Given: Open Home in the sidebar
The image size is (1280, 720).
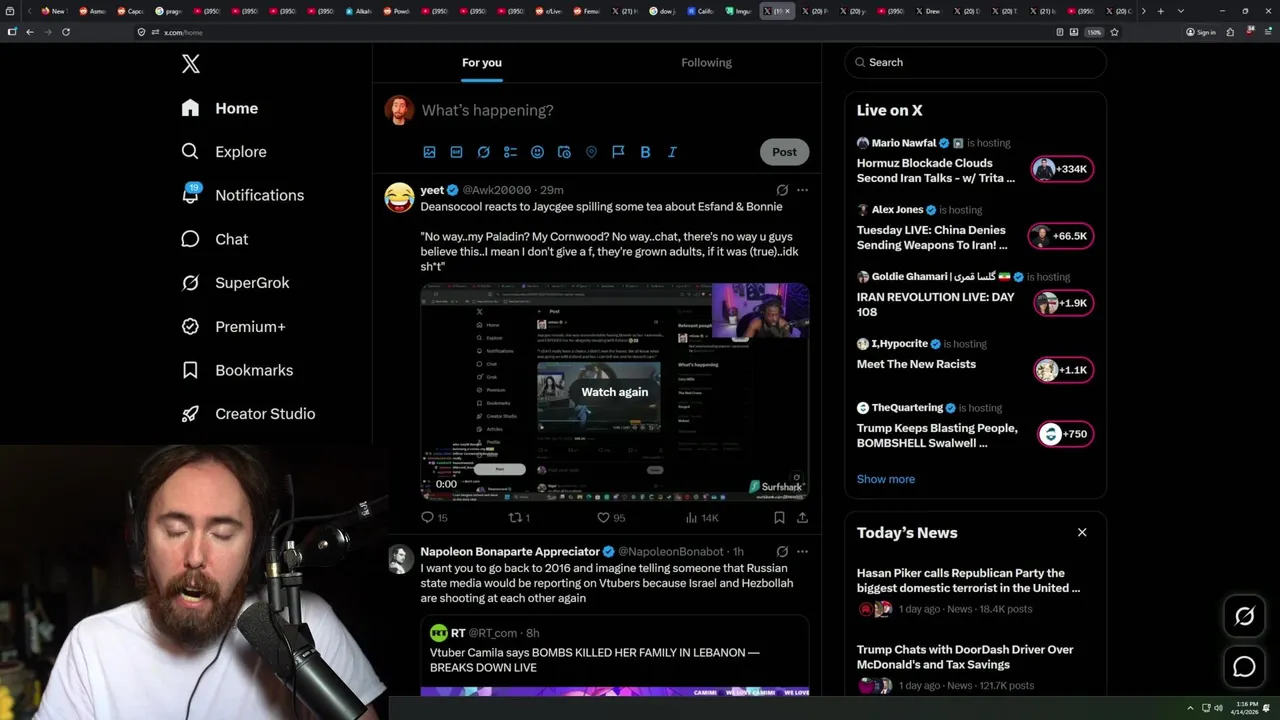Looking at the screenshot, I should pyautogui.click(x=220, y=108).
